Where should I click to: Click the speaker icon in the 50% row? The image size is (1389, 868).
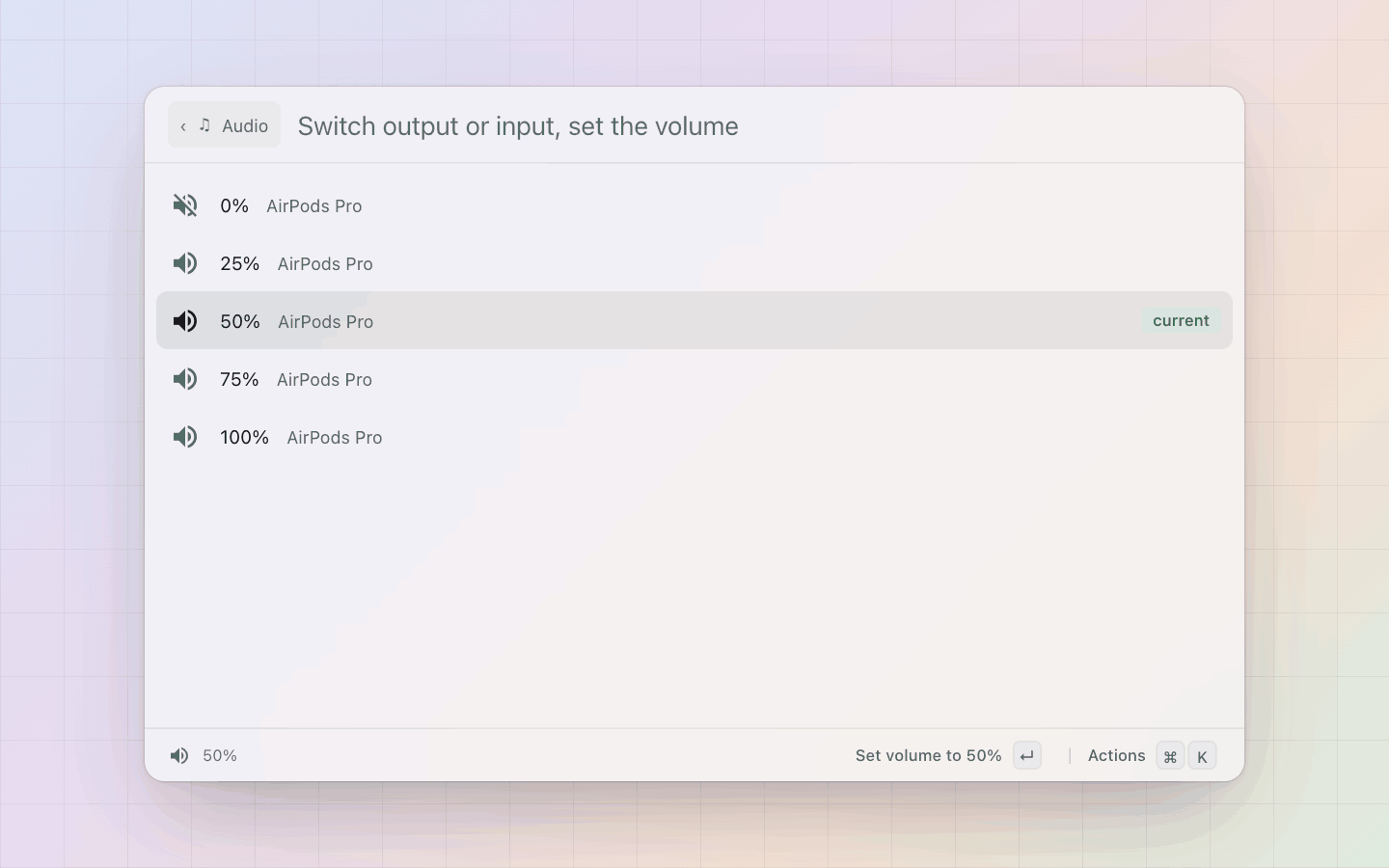click(x=185, y=321)
